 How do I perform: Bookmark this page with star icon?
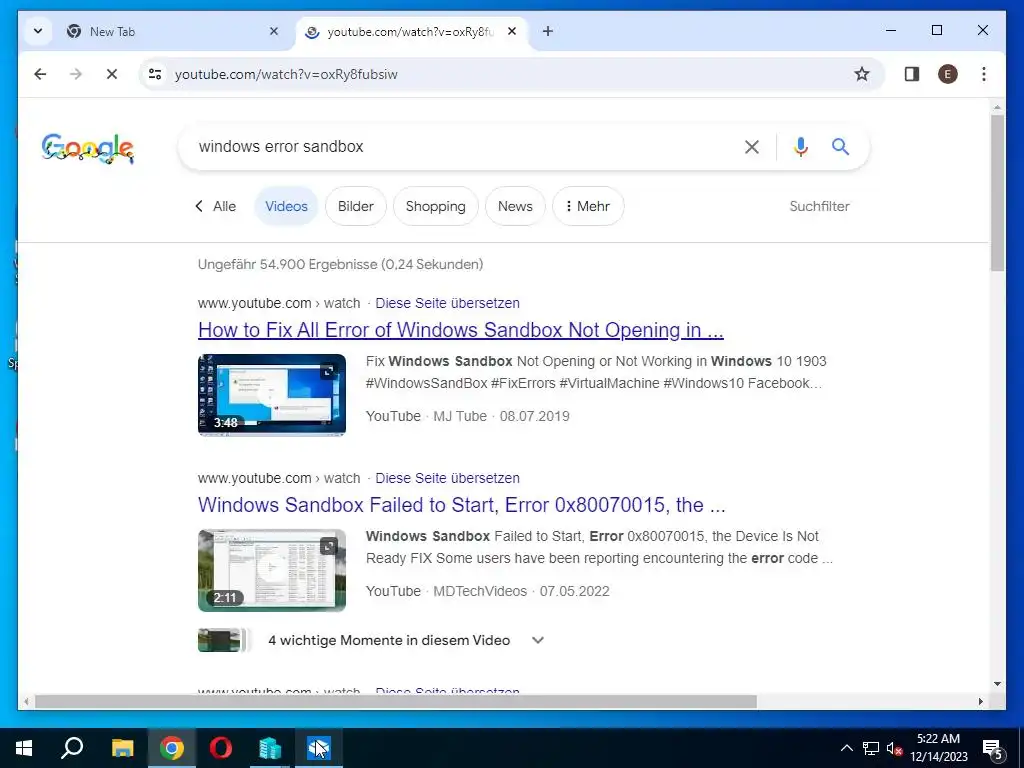pos(862,74)
